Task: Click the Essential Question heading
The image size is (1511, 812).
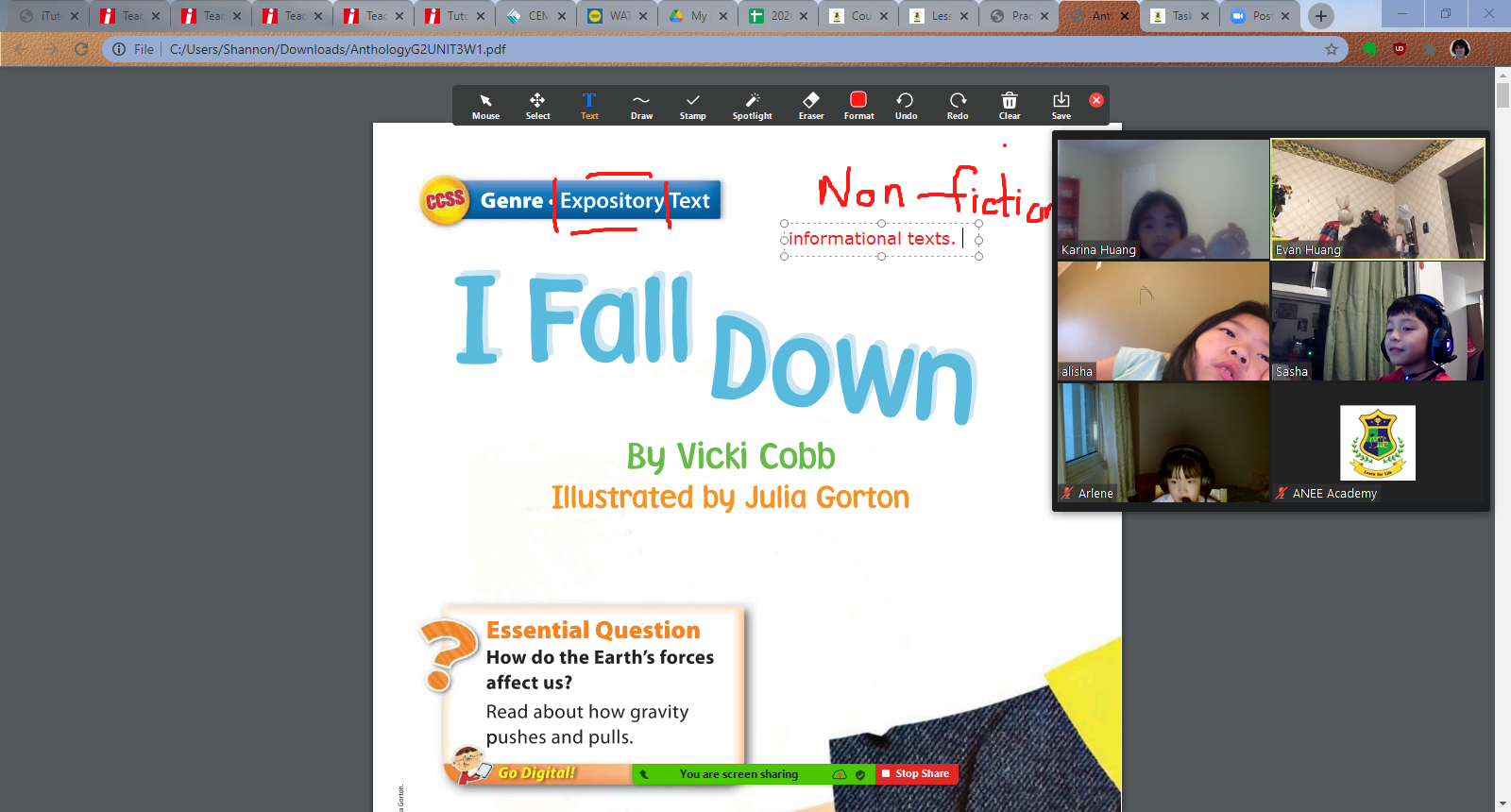Action: coord(593,631)
